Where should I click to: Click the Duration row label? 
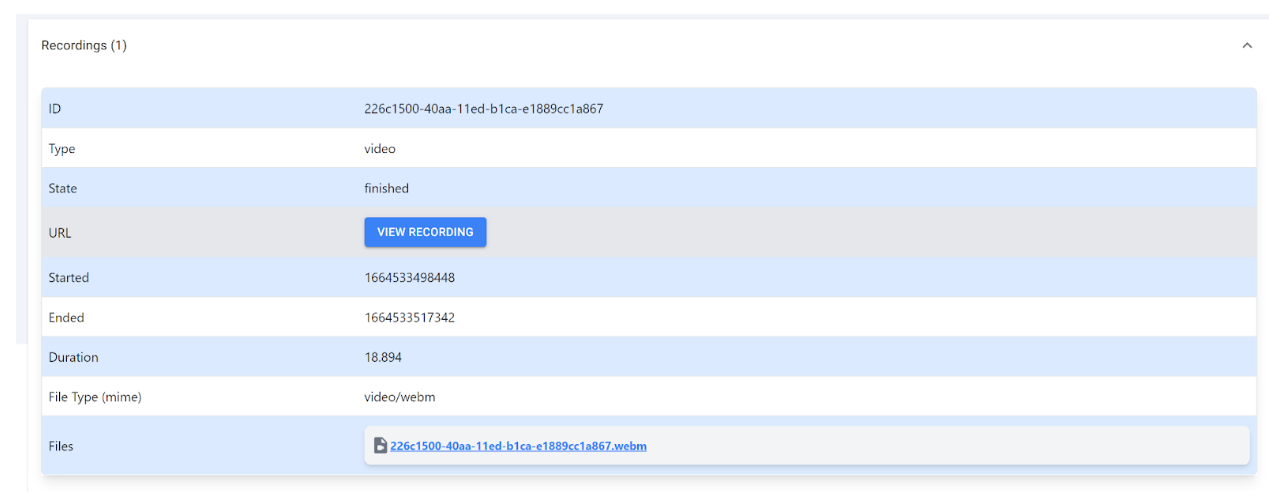(73, 357)
